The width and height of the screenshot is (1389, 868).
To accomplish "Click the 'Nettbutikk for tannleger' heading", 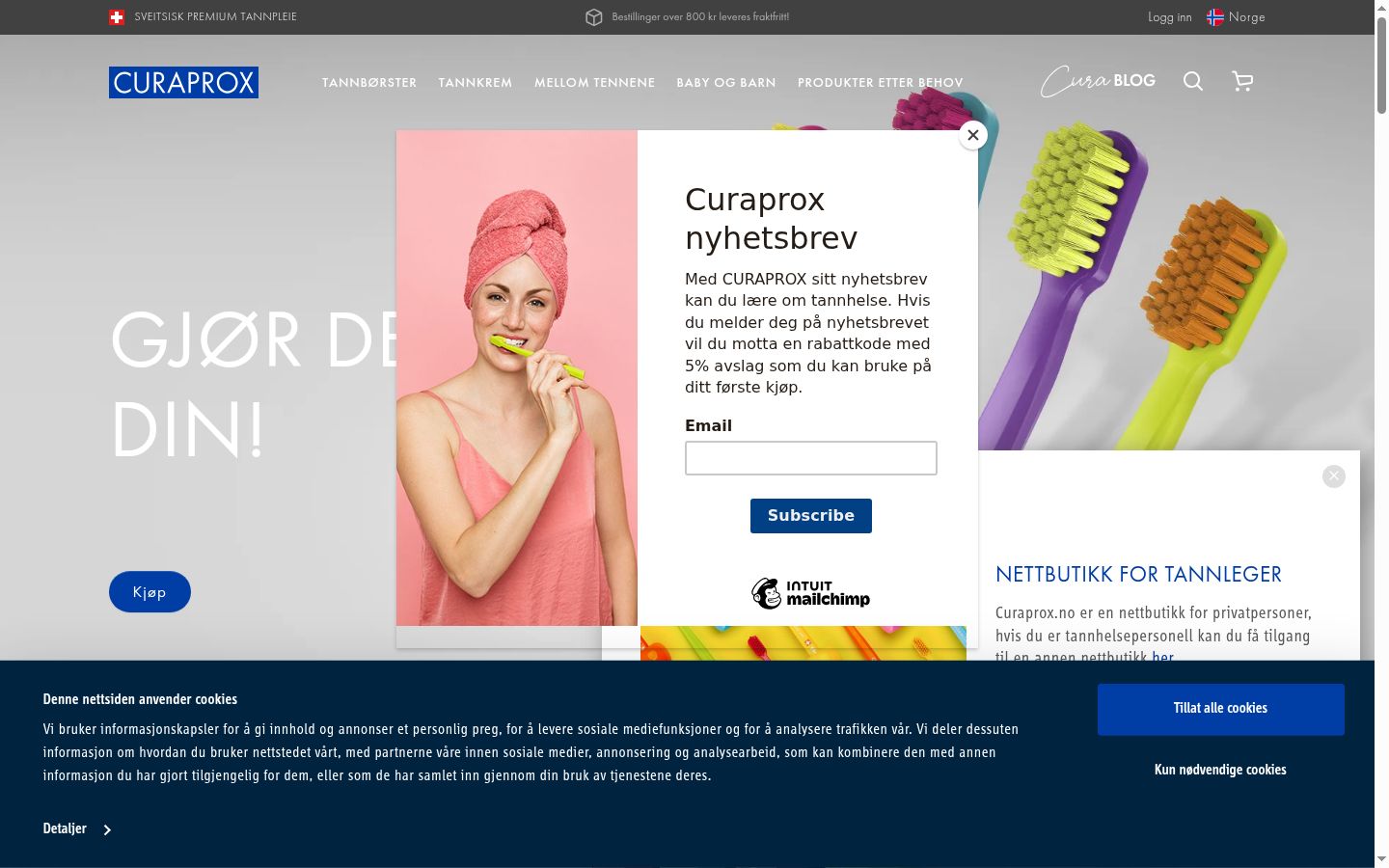I will point(1138,575).
